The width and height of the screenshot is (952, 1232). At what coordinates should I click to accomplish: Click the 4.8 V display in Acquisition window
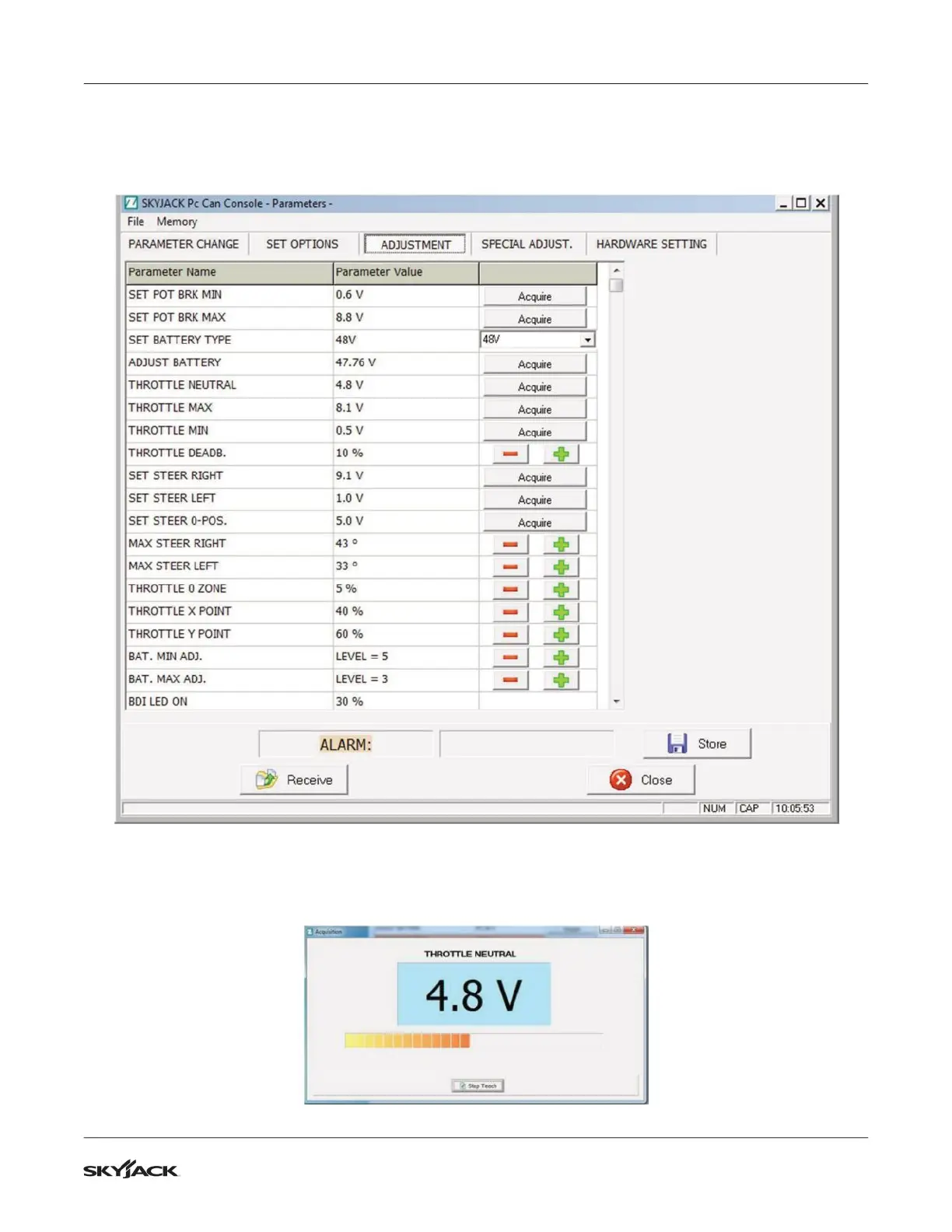[474, 995]
